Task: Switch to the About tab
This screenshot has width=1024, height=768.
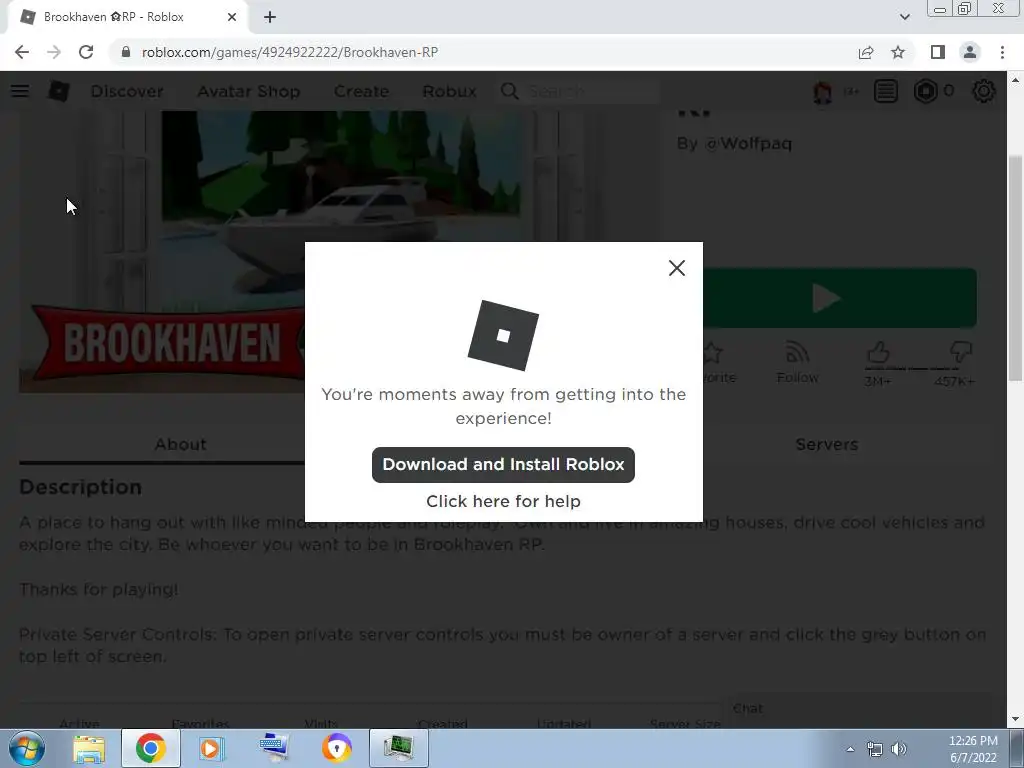Action: pyautogui.click(x=180, y=444)
